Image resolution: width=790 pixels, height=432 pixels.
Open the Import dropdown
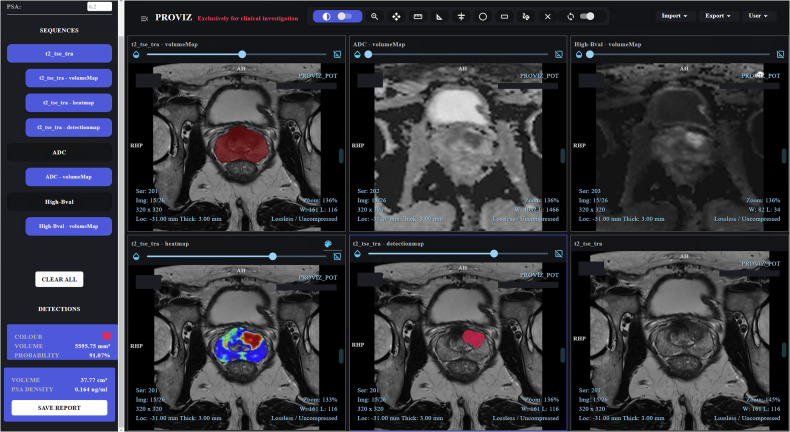click(x=674, y=16)
